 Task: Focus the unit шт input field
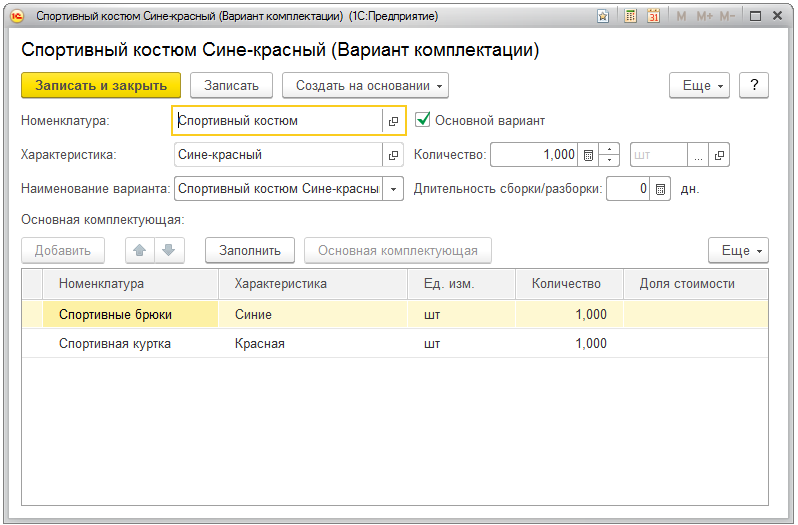click(659, 155)
